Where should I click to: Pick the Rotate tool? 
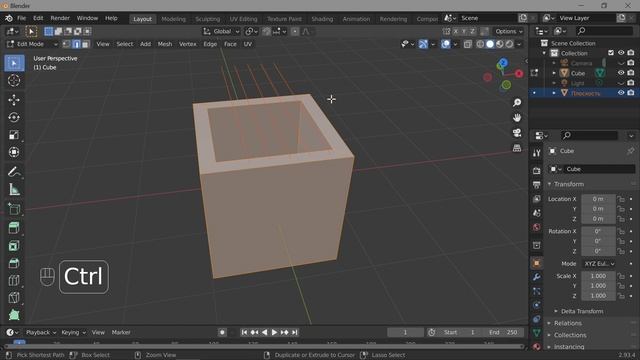point(14,118)
